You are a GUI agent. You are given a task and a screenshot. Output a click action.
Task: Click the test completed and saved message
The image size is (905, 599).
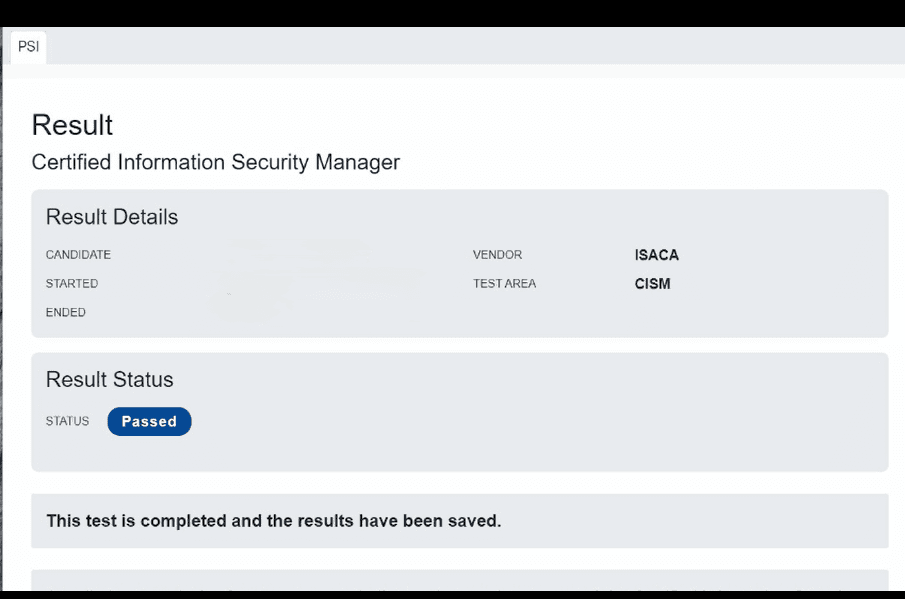point(273,521)
